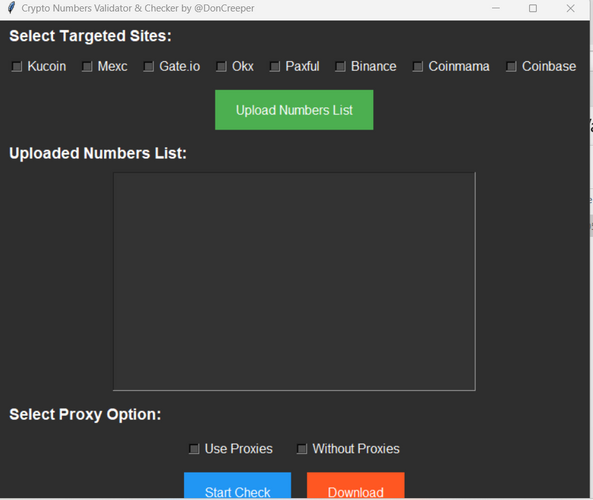The image size is (593, 500).
Task: Enable Binance as targeted site
Action: pyautogui.click(x=340, y=67)
